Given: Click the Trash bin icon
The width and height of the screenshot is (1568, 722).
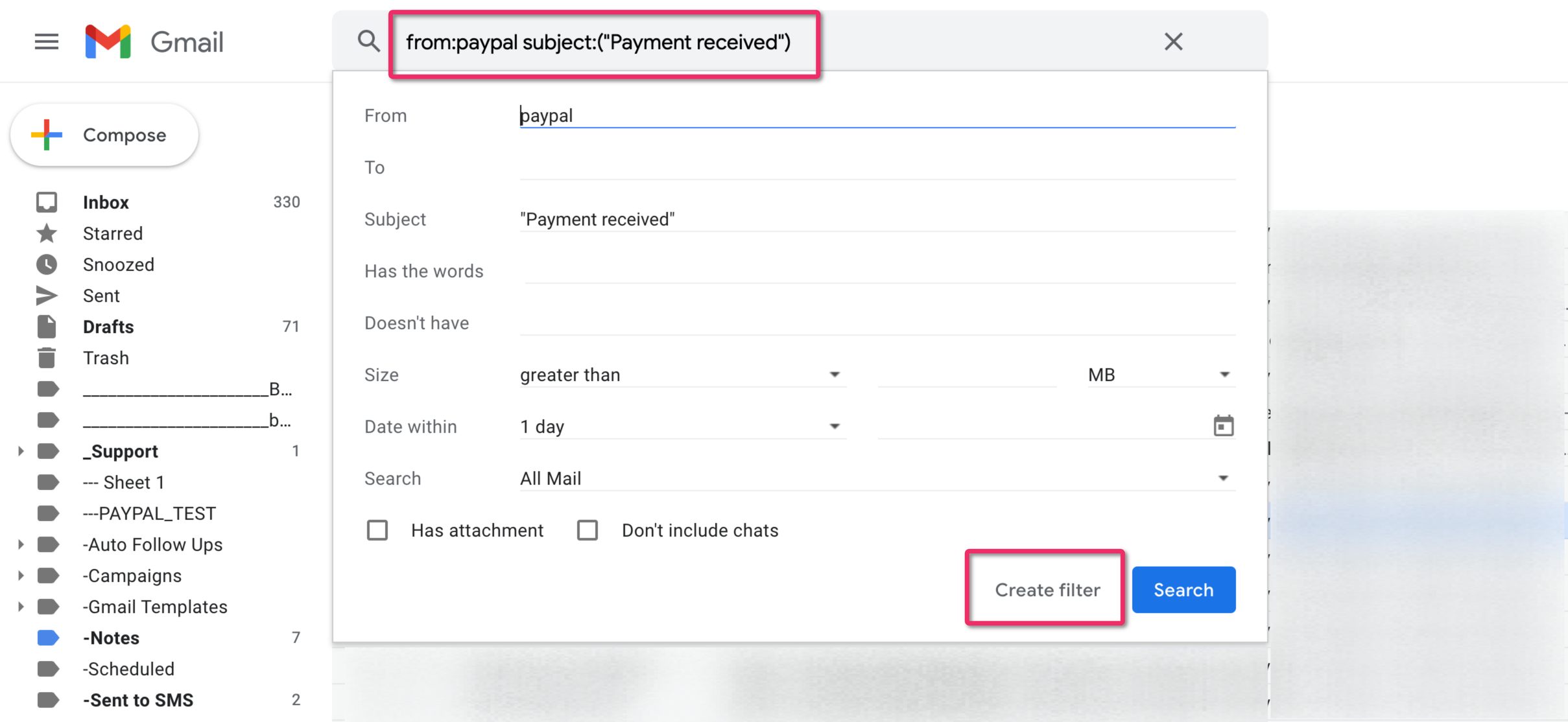Looking at the screenshot, I should (x=47, y=358).
